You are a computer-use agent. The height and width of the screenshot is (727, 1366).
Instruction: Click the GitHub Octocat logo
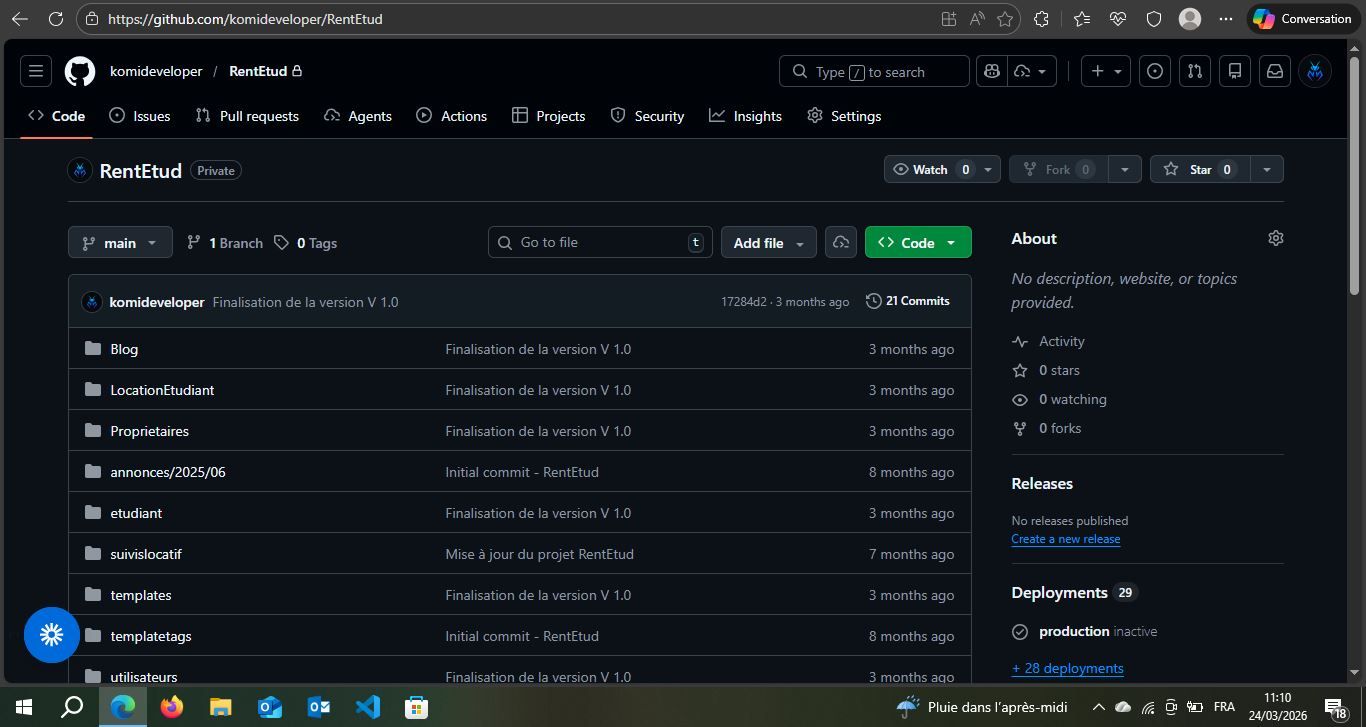[80, 71]
